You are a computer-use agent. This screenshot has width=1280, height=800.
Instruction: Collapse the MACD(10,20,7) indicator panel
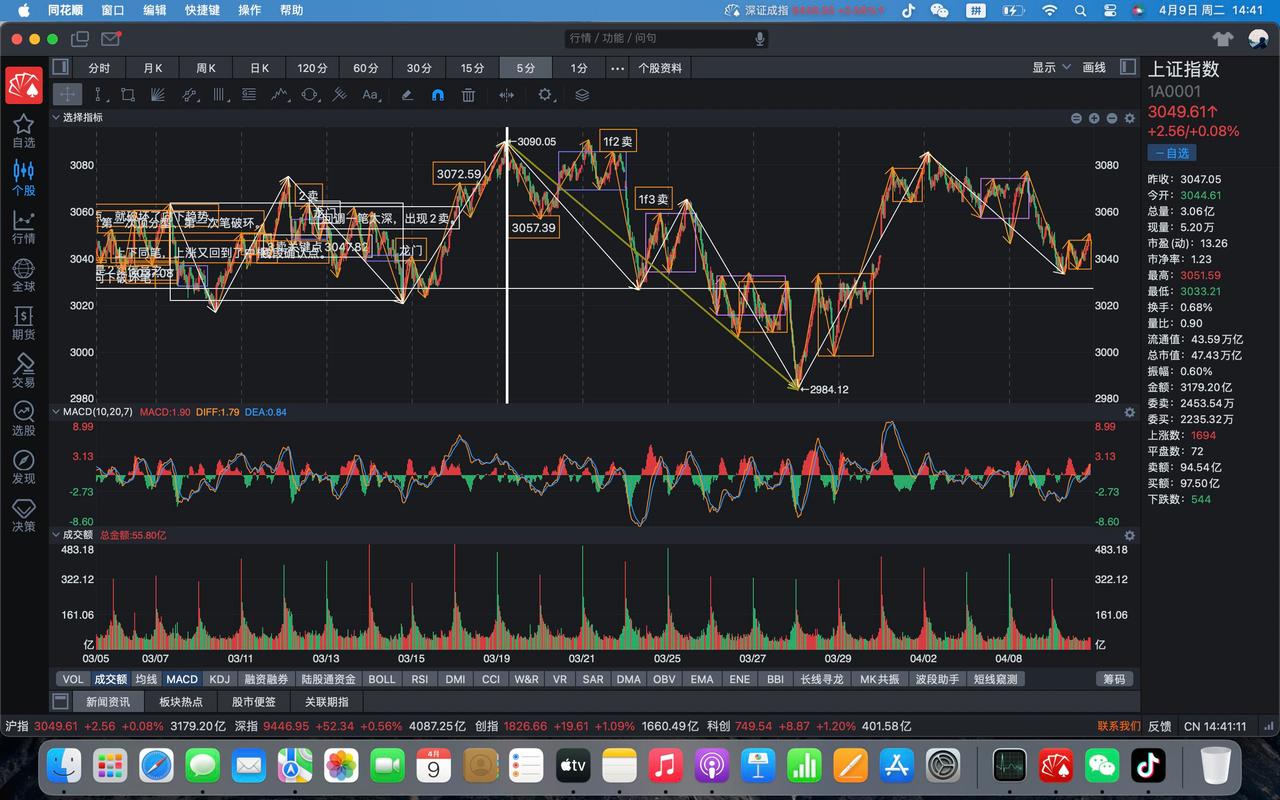(56, 412)
